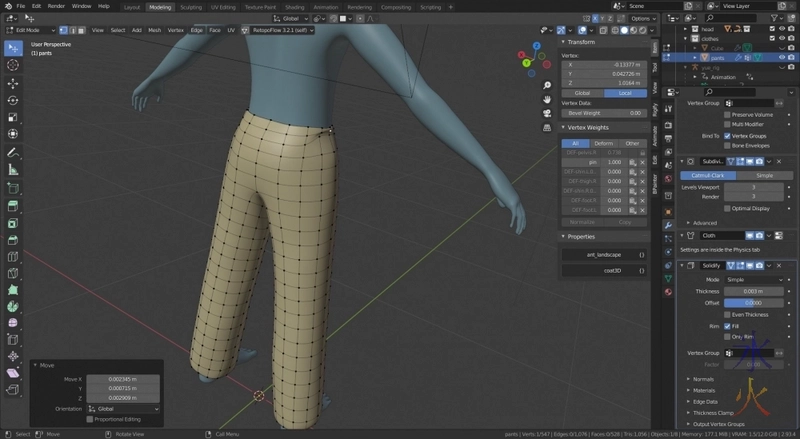Switch to the Sculpting workspace tab
Image resolution: width=800 pixels, height=439 pixels.
coord(191,7)
